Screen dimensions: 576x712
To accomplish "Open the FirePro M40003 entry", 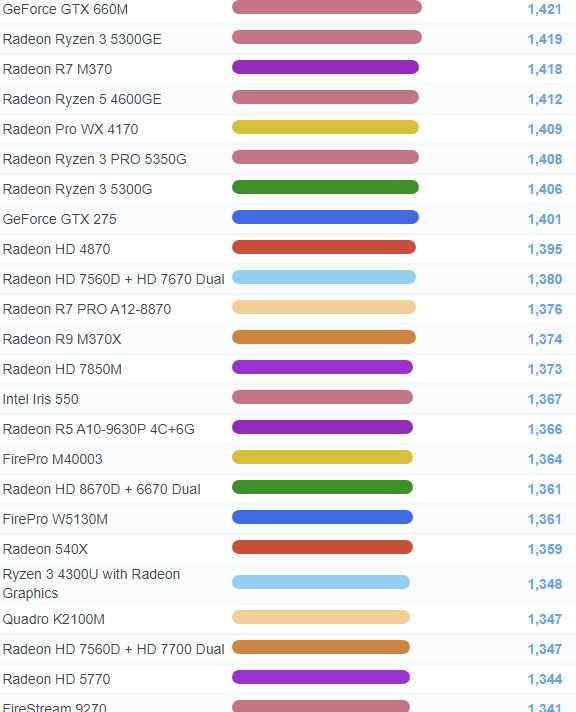I will (x=53, y=459).
